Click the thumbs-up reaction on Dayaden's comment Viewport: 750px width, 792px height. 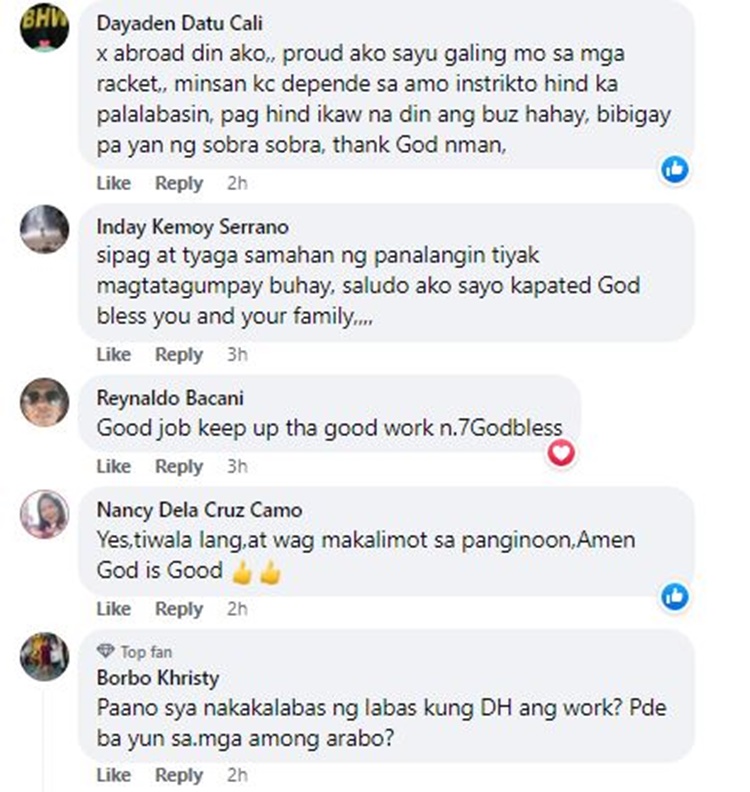[x=675, y=169]
